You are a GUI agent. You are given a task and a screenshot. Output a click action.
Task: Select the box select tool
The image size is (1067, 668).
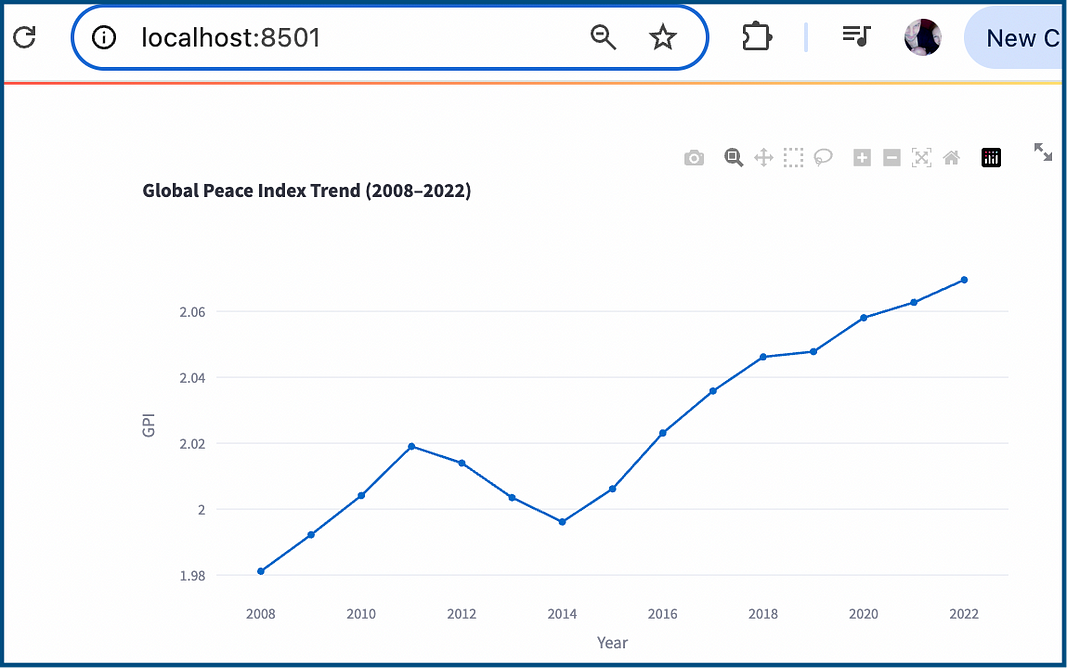click(x=793, y=158)
